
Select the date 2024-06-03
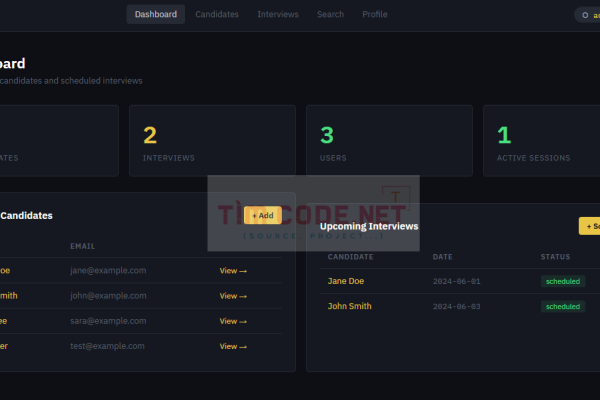coord(456,307)
